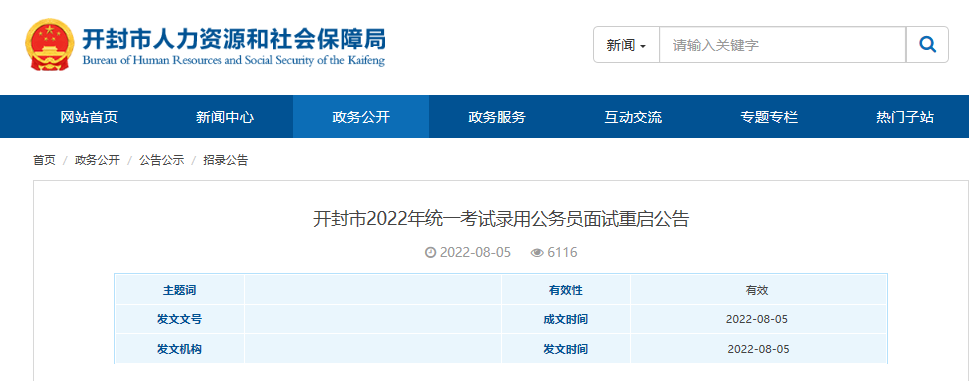This screenshot has width=969, height=381.
Task: Click the 首页 breadcrumb link
Action: (44, 161)
